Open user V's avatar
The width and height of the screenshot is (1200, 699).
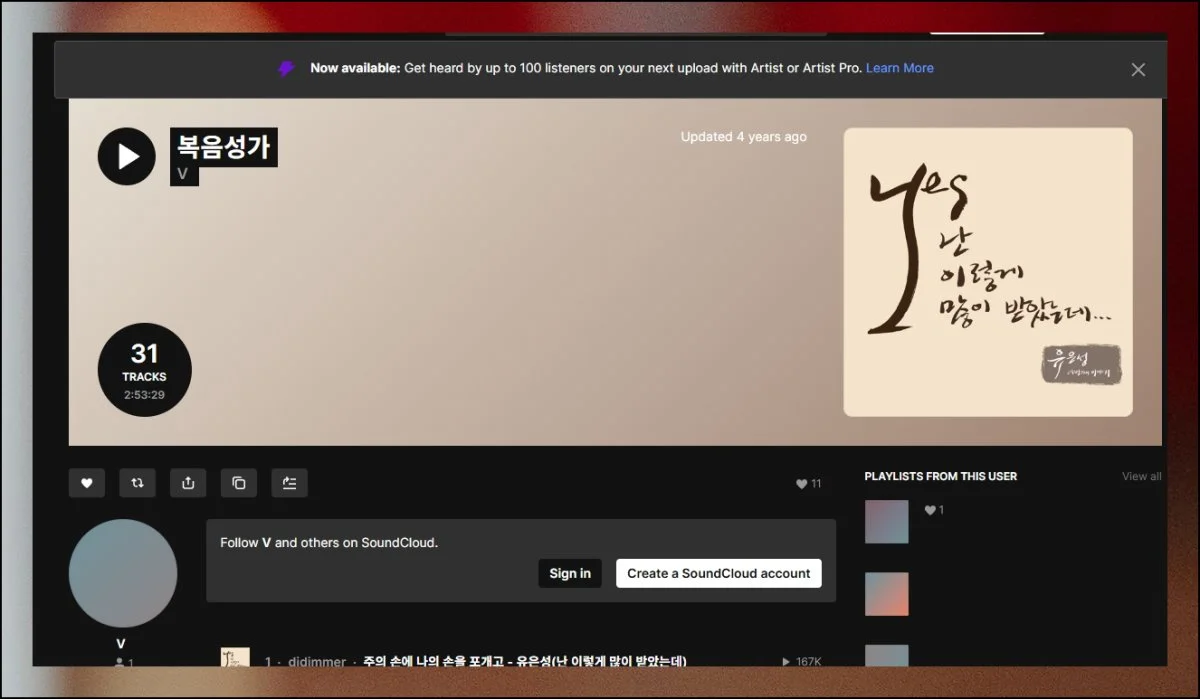(x=123, y=573)
